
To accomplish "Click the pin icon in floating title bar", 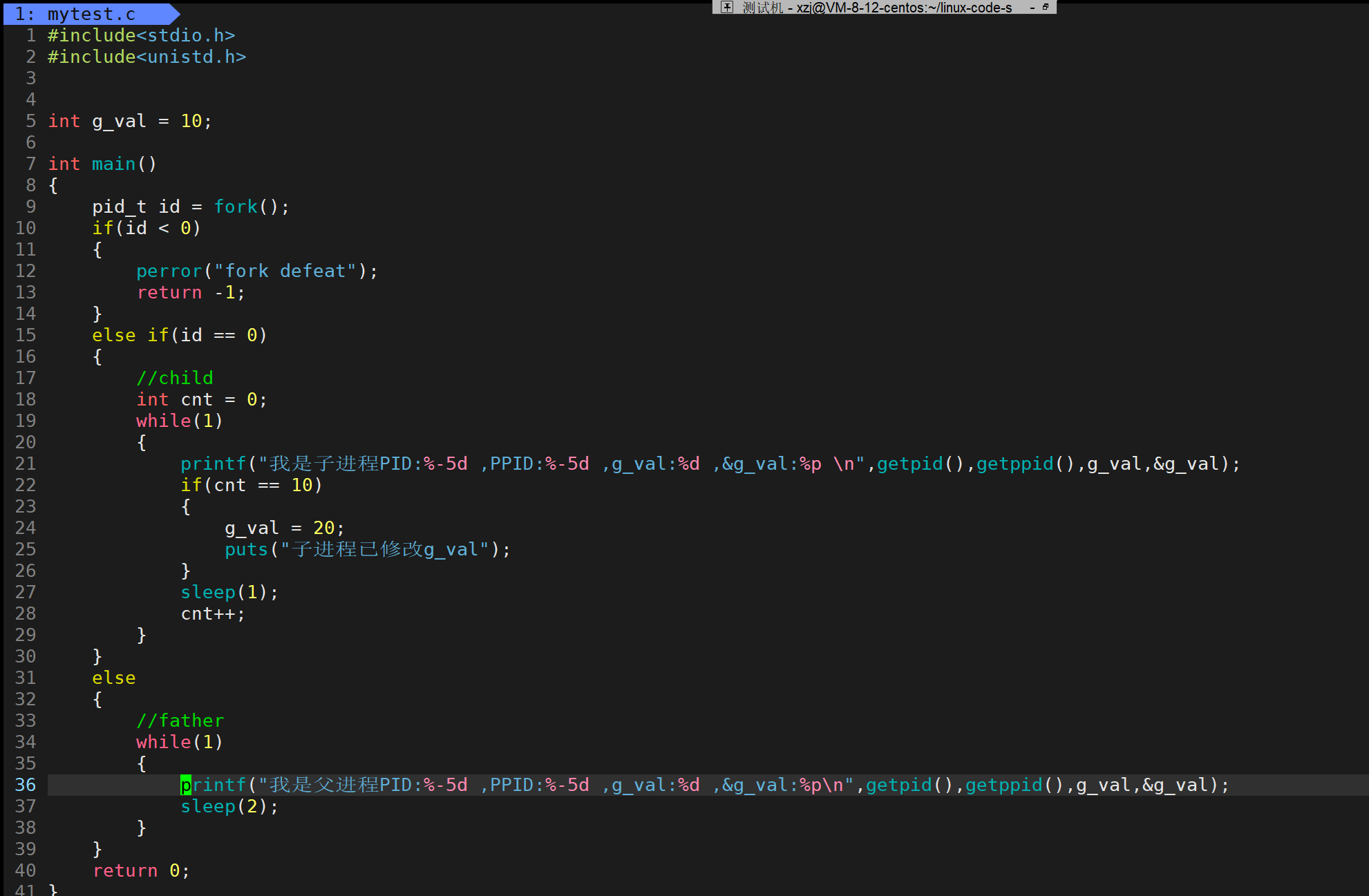I will point(726,7).
